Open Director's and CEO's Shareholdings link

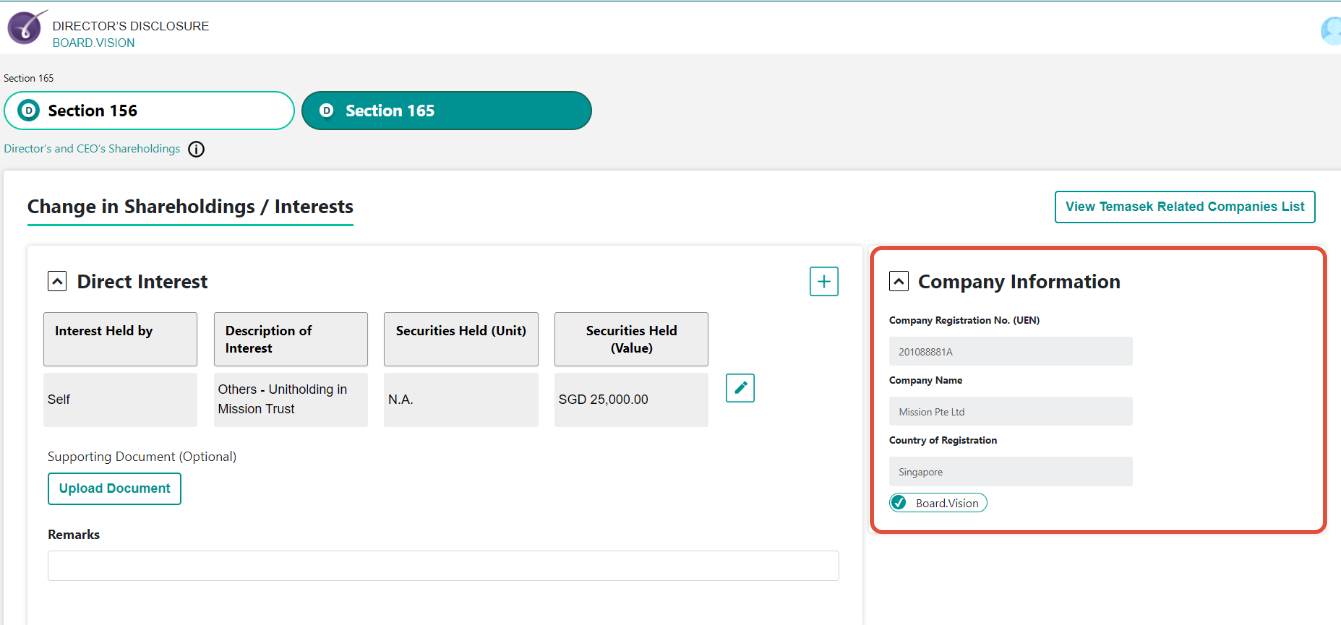click(x=92, y=149)
